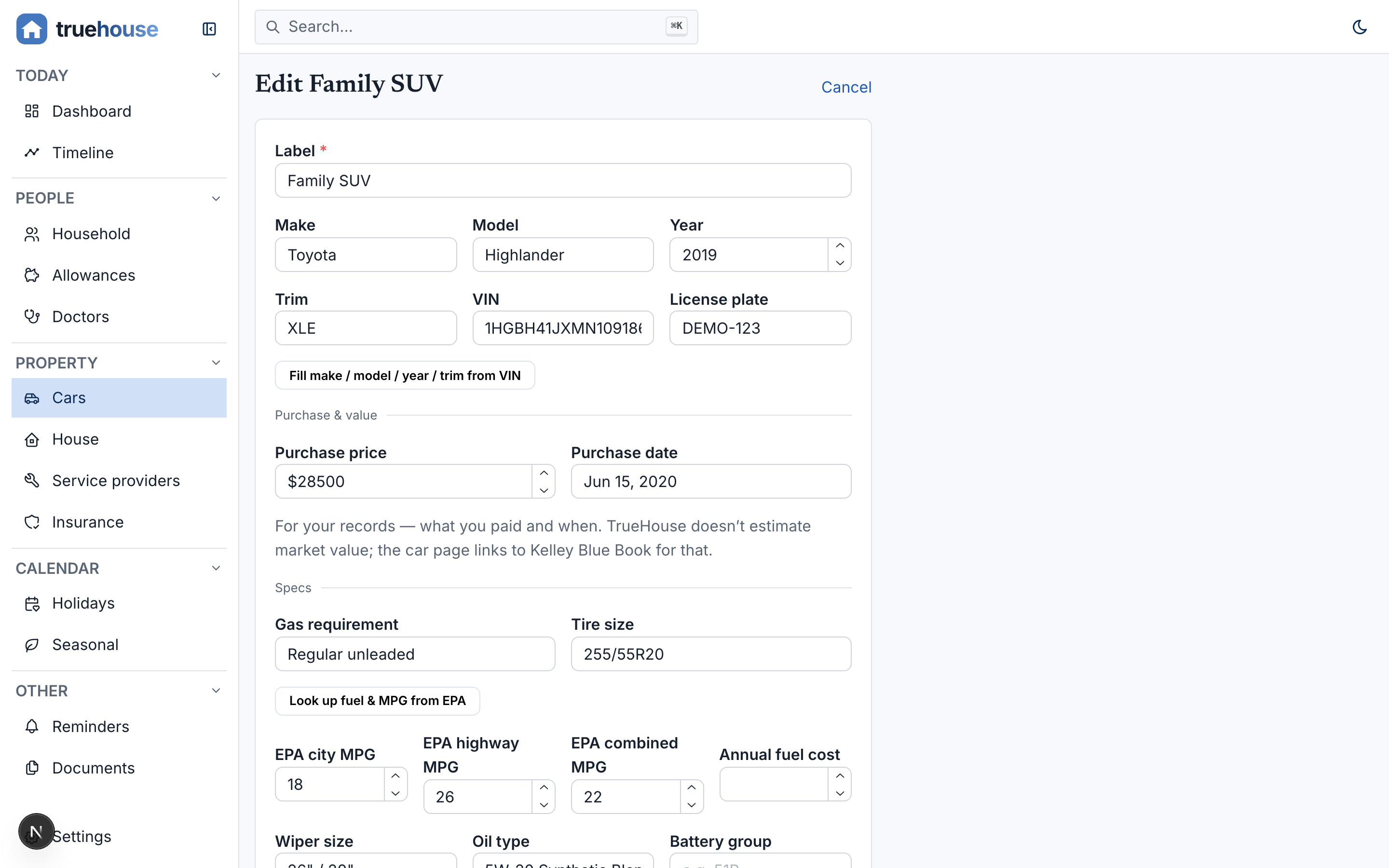Click the round N avatar badge

coord(36,831)
